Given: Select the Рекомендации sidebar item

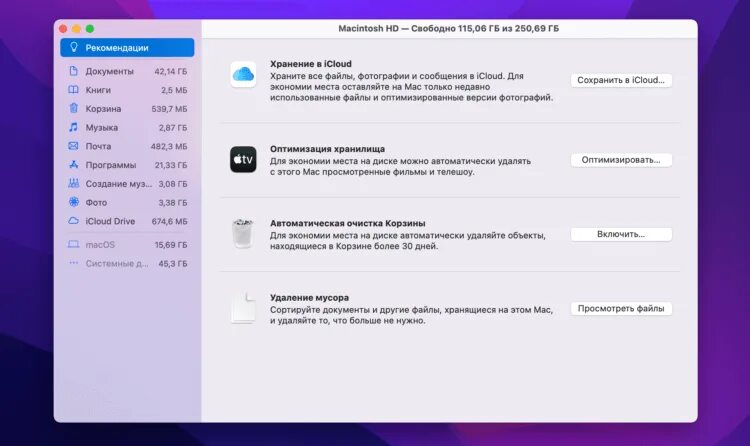Looking at the screenshot, I should pos(127,47).
